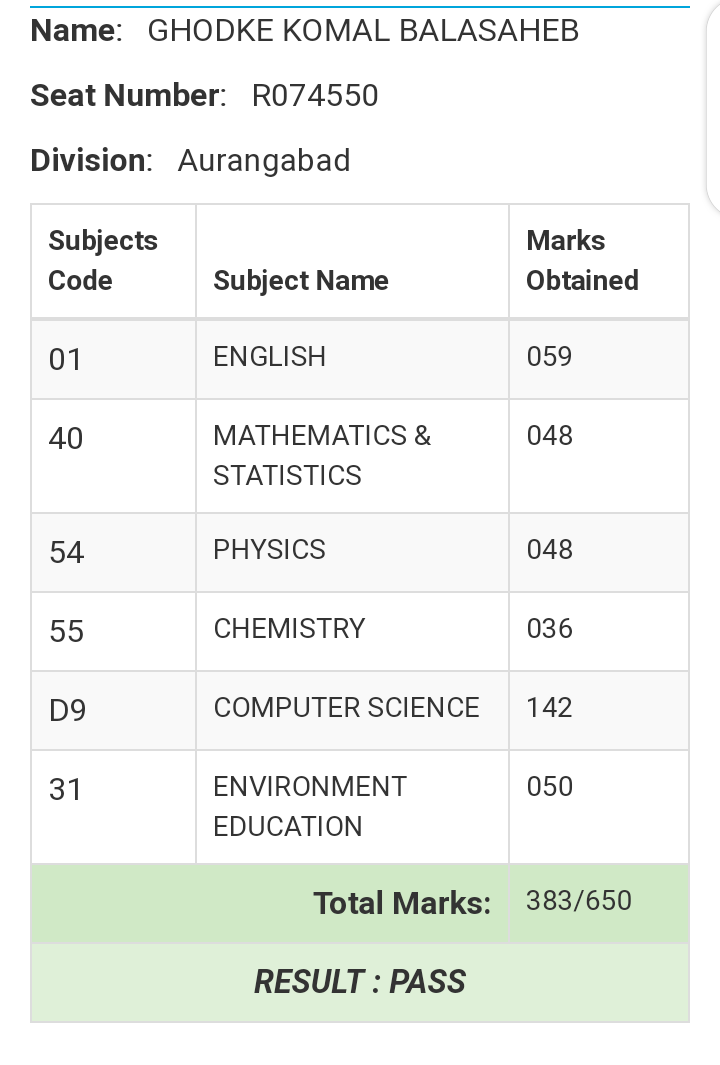Click the RESULT : PASS banner
The image size is (720, 1065).
point(360,982)
